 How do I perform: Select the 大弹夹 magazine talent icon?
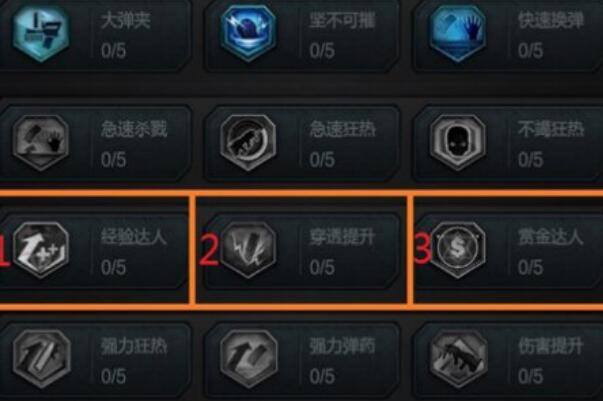(41, 32)
